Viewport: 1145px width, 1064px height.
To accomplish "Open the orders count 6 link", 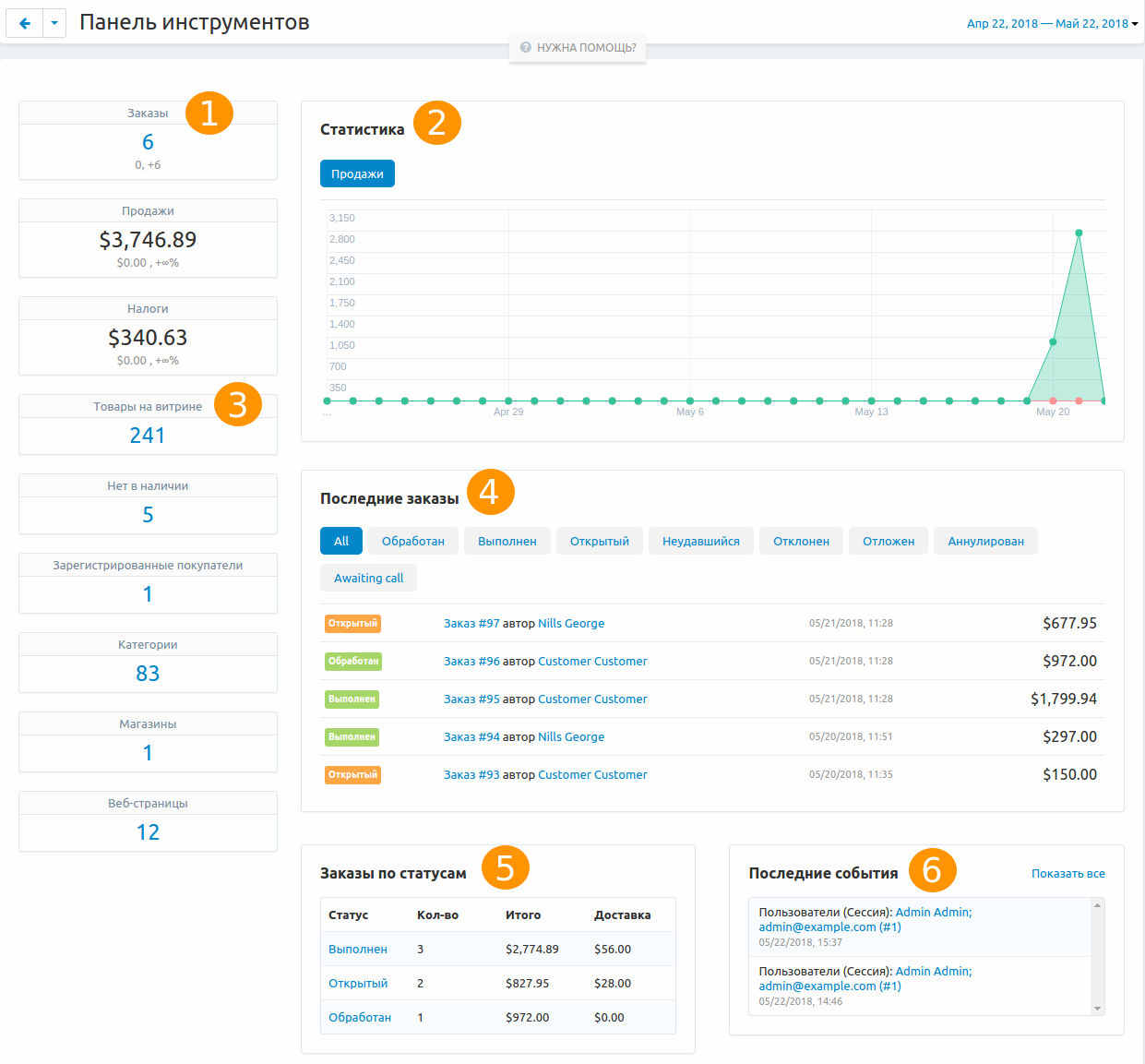I will click(x=148, y=142).
